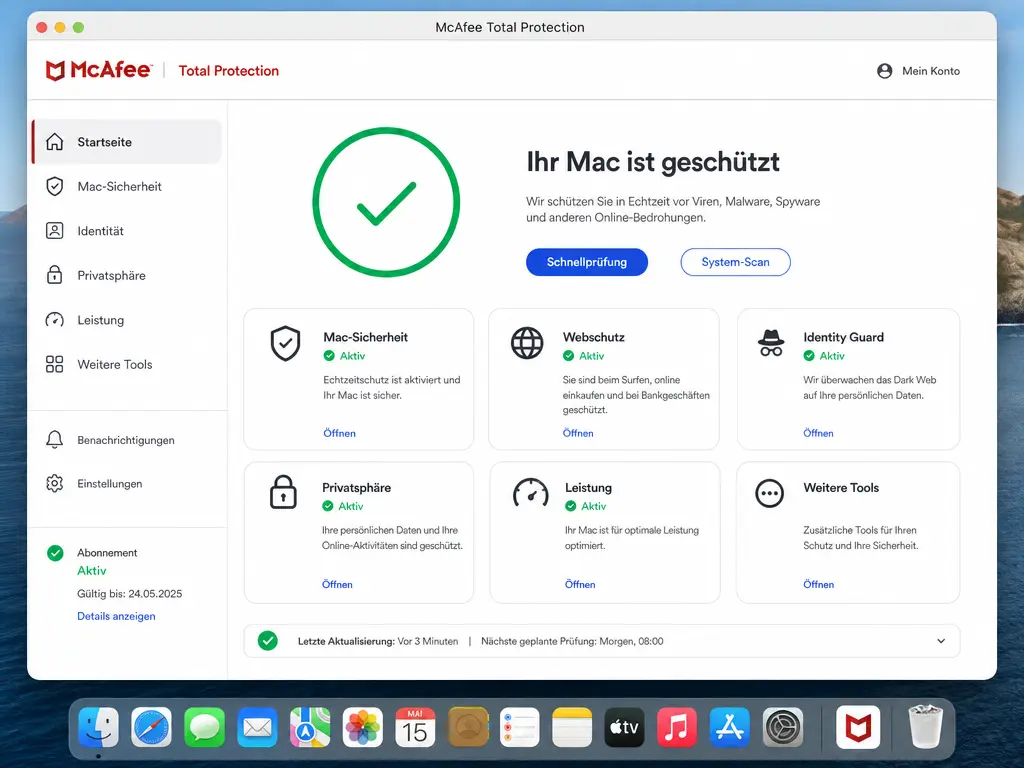Click the globe icon on Webschutz card
The image size is (1024, 768).
click(x=527, y=343)
